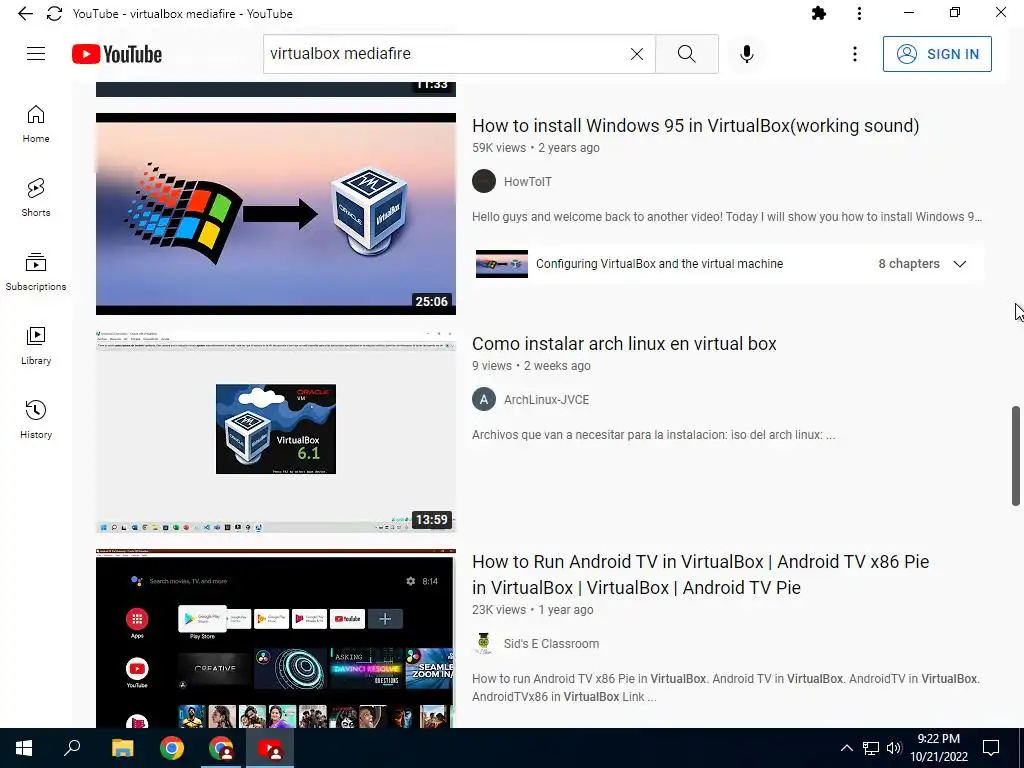Play the Windows 95 VirtualBox video thumbnail
Image resolution: width=1024 pixels, height=768 pixels.
coord(276,214)
